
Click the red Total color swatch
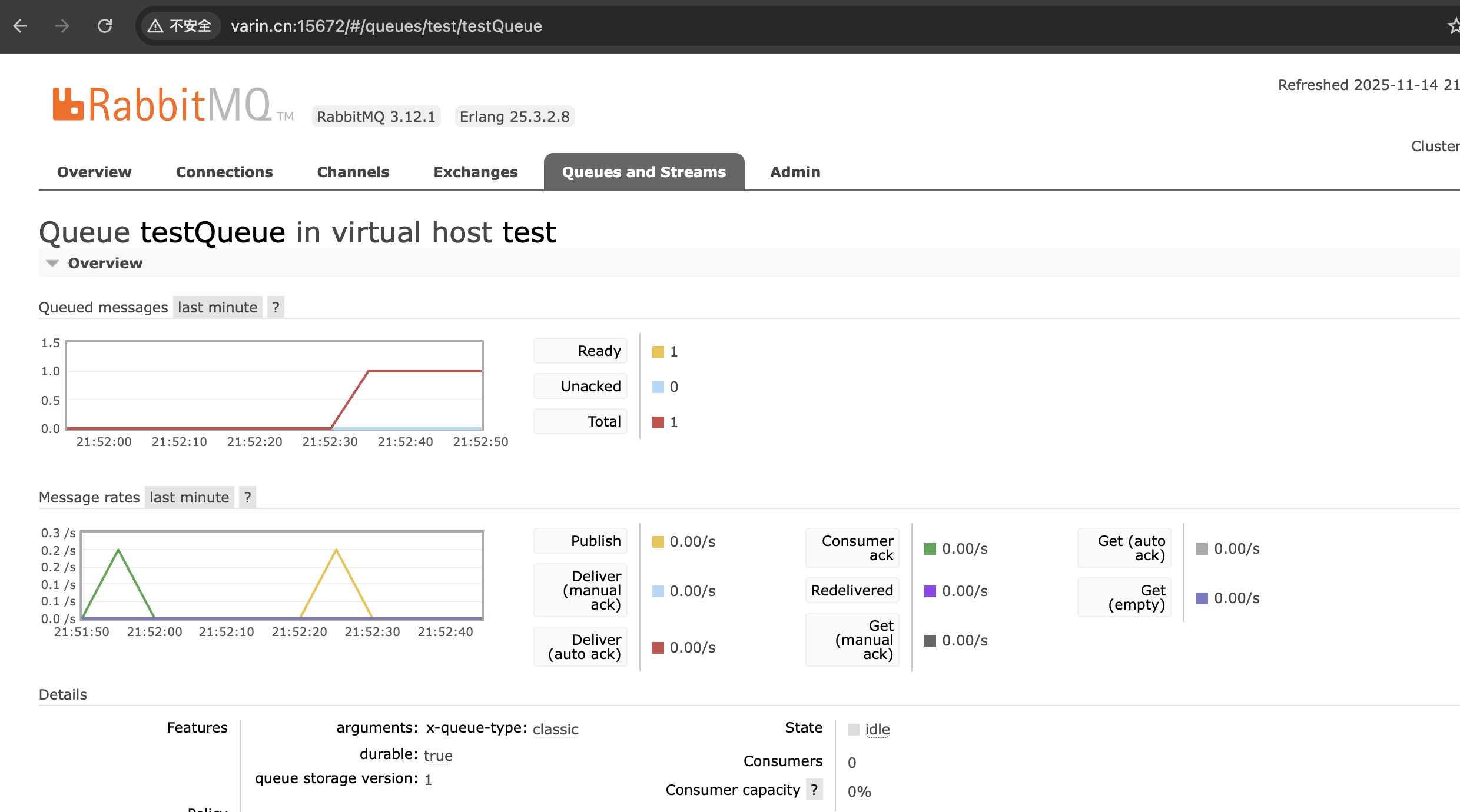point(658,422)
